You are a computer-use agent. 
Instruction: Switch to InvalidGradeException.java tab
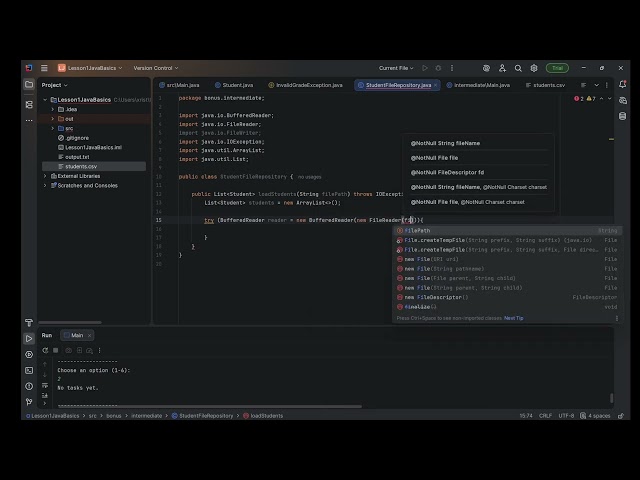click(x=305, y=85)
